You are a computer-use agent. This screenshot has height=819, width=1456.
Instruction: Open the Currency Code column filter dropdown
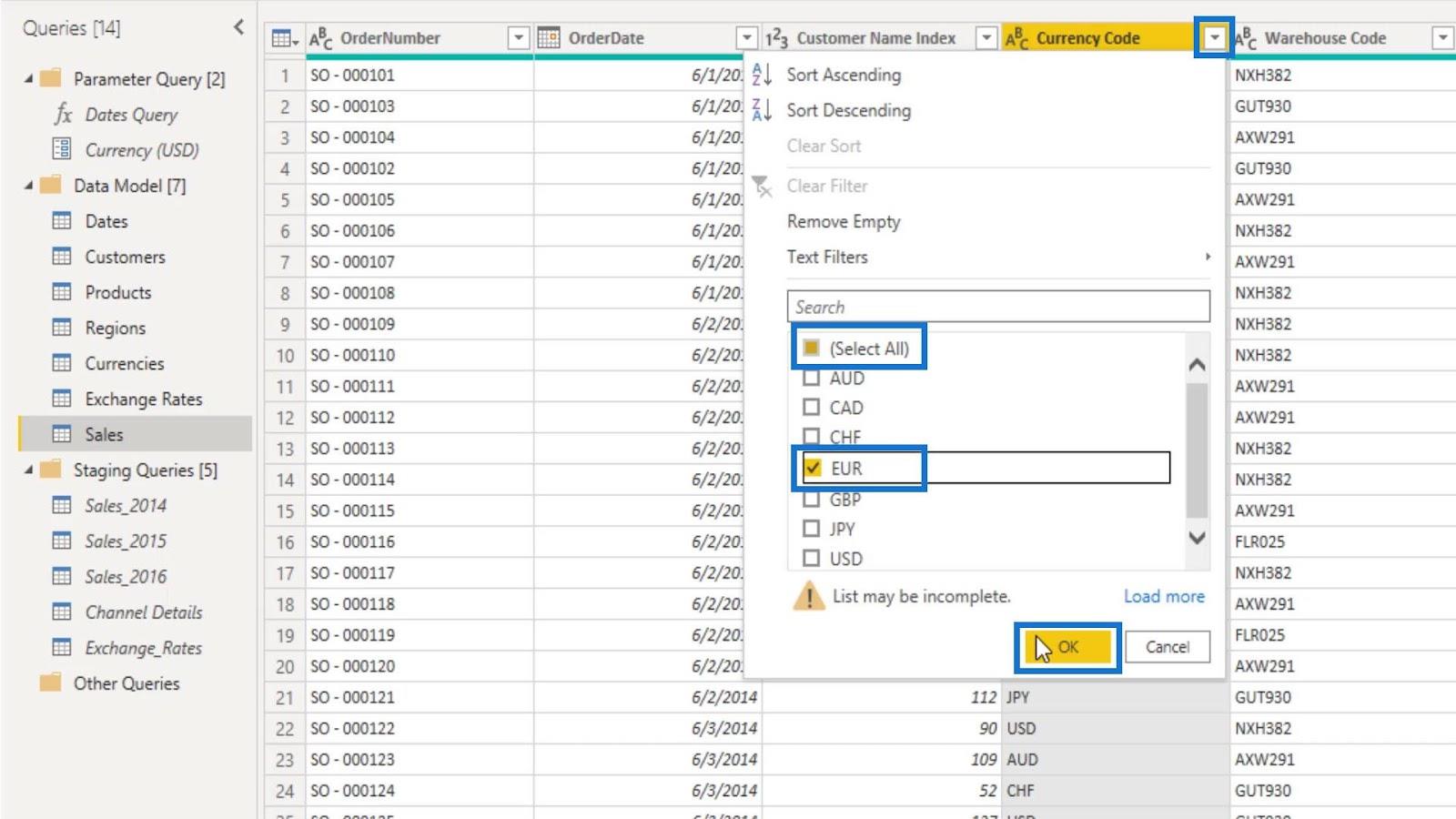pos(1214,38)
